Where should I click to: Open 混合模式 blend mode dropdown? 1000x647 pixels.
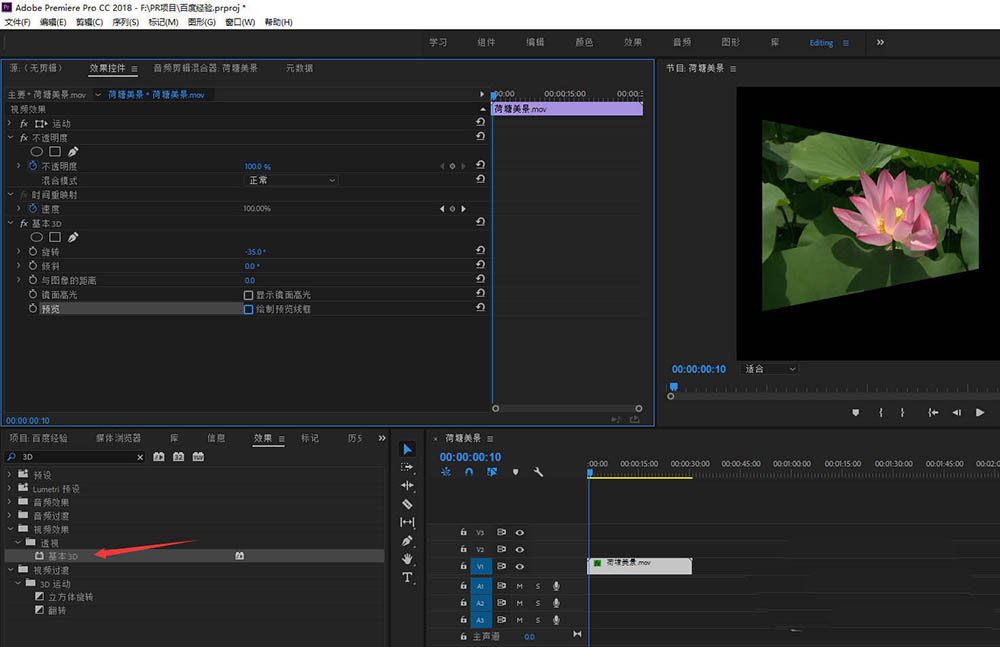[291, 180]
